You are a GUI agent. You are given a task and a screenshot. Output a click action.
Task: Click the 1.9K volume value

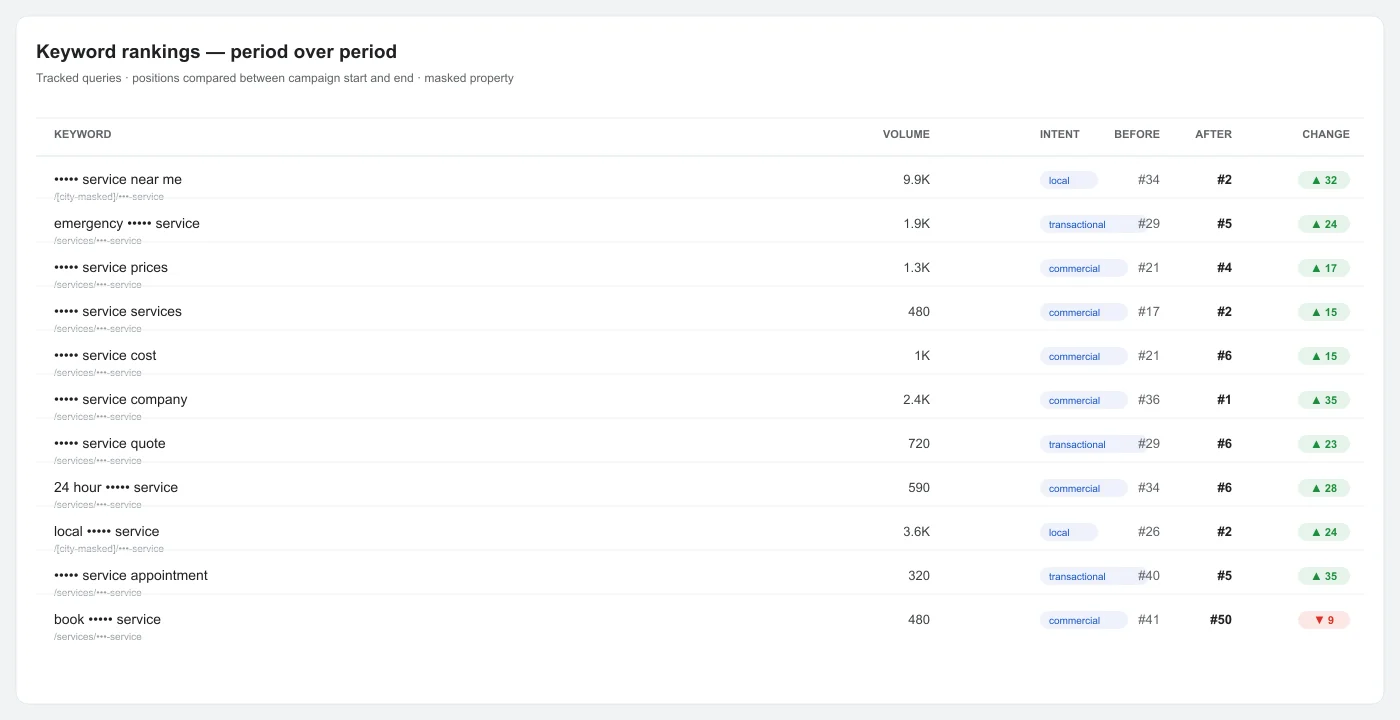pos(916,224)
